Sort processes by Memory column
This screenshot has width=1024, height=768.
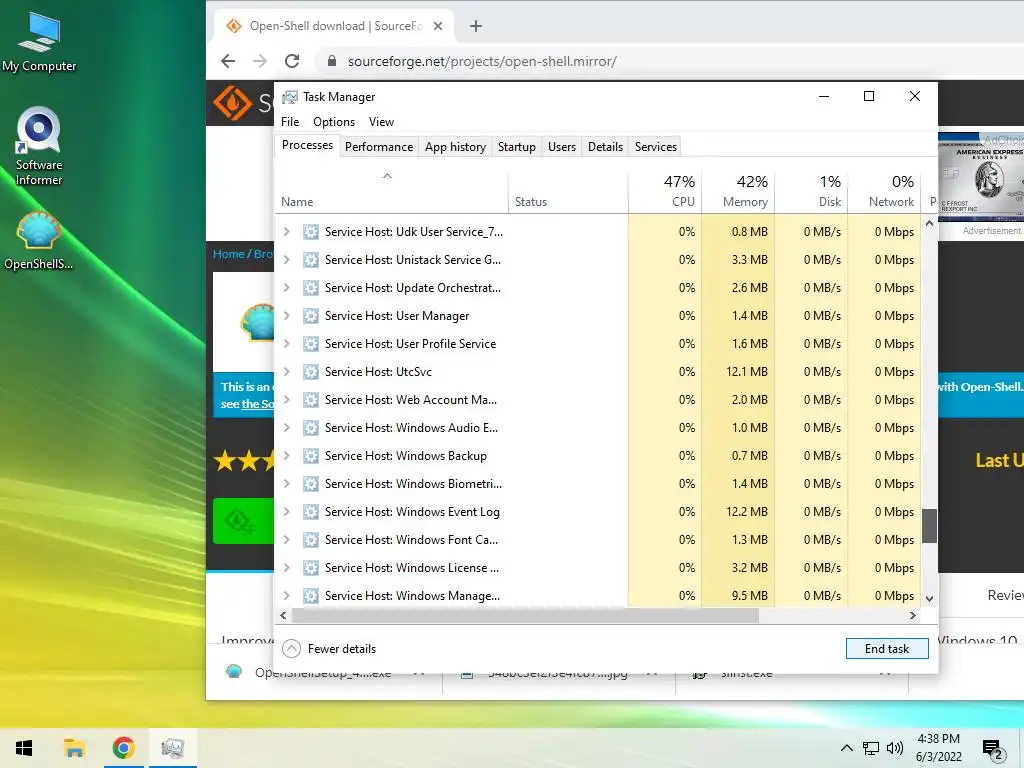point(738,193)
